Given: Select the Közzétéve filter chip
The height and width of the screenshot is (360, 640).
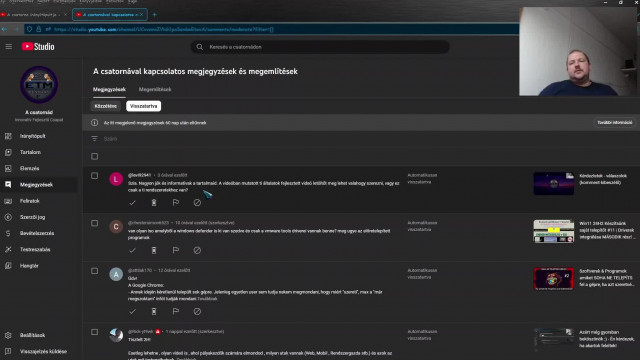Looking at the screenshot, I should [x=106, y=106].
